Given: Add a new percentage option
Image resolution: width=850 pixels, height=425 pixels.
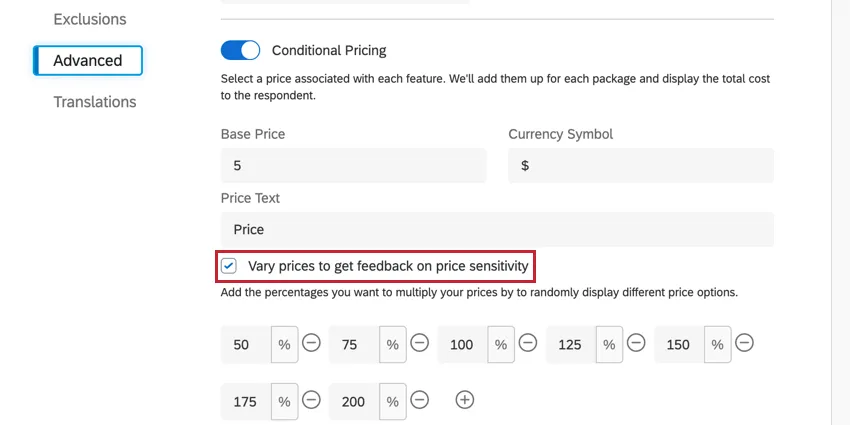Looking at the screenshot, I should pyautogui.click(x=464, y=401).
